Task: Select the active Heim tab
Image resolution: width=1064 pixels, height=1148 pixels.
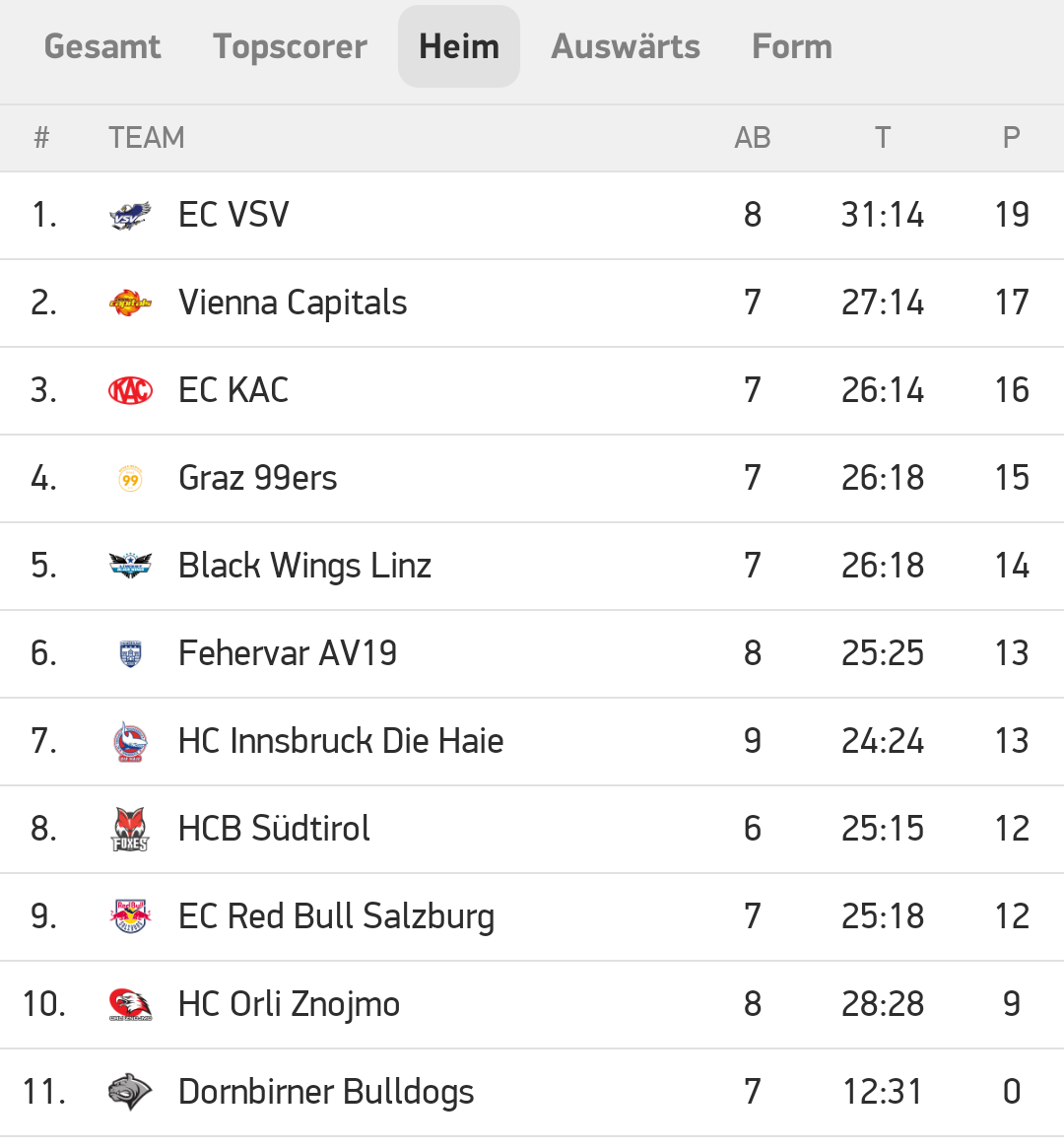Action: 459,46
